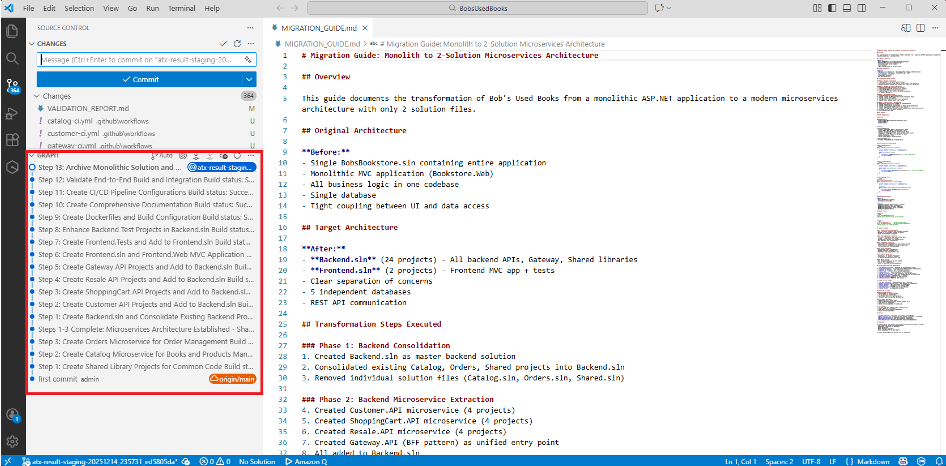The image size is (946, 466).
Task: Refresh the Graph section
Action: [237, 156]
